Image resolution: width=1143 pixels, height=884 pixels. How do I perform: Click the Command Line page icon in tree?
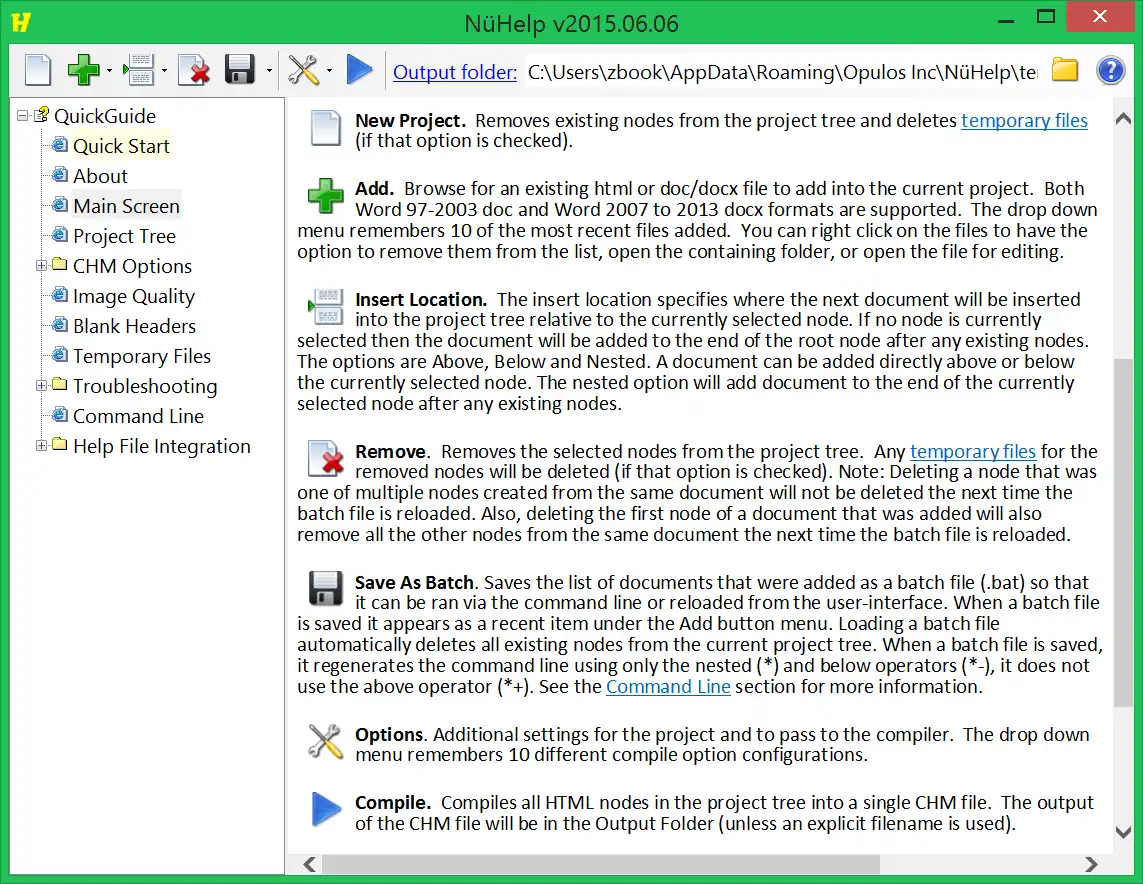pos(60,415)
